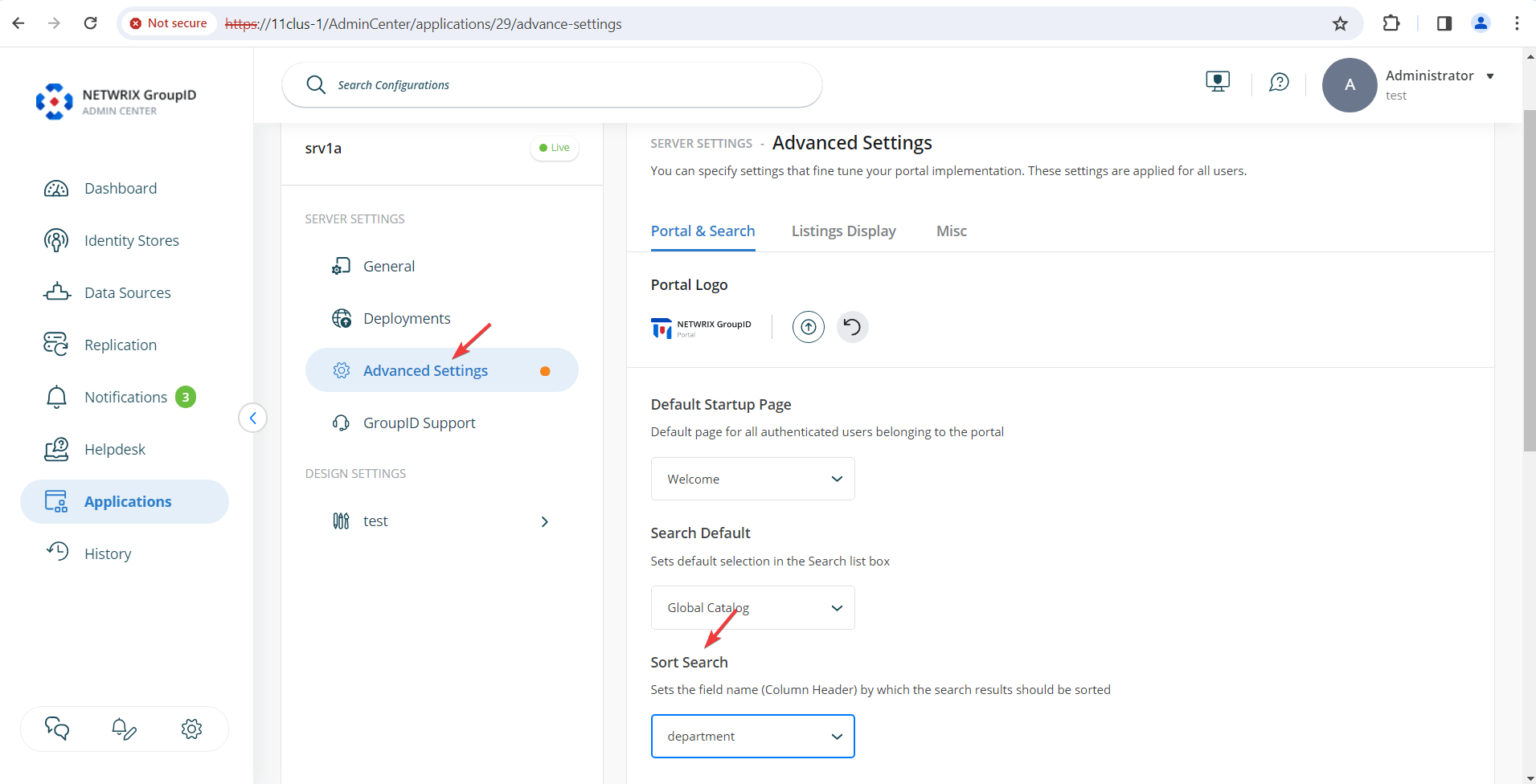Select Identity Stores in the sidebar

(x=131, y=239)
